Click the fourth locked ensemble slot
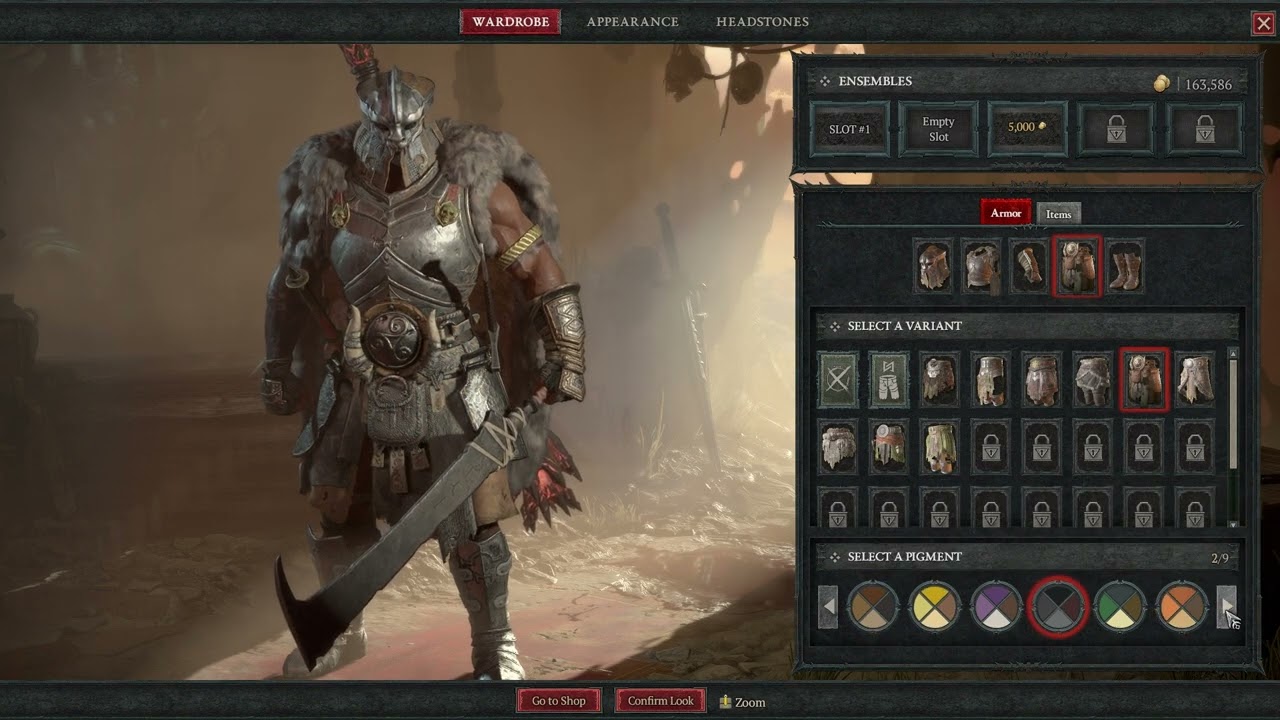Image resolution: width=1280 pixels, height=720 pixels. 1116,129
